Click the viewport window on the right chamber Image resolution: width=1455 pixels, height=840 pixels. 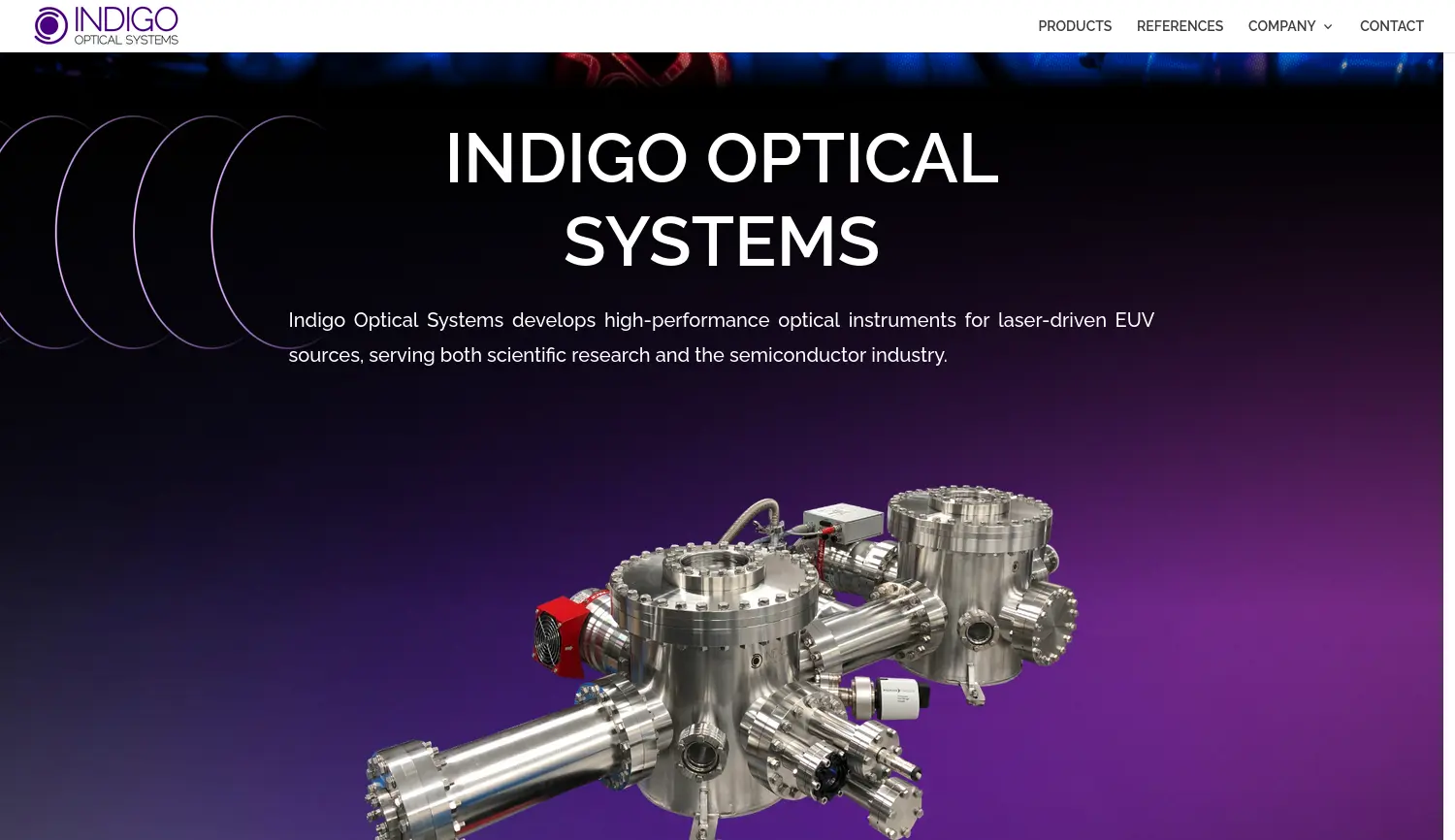[x=980, y=630]
